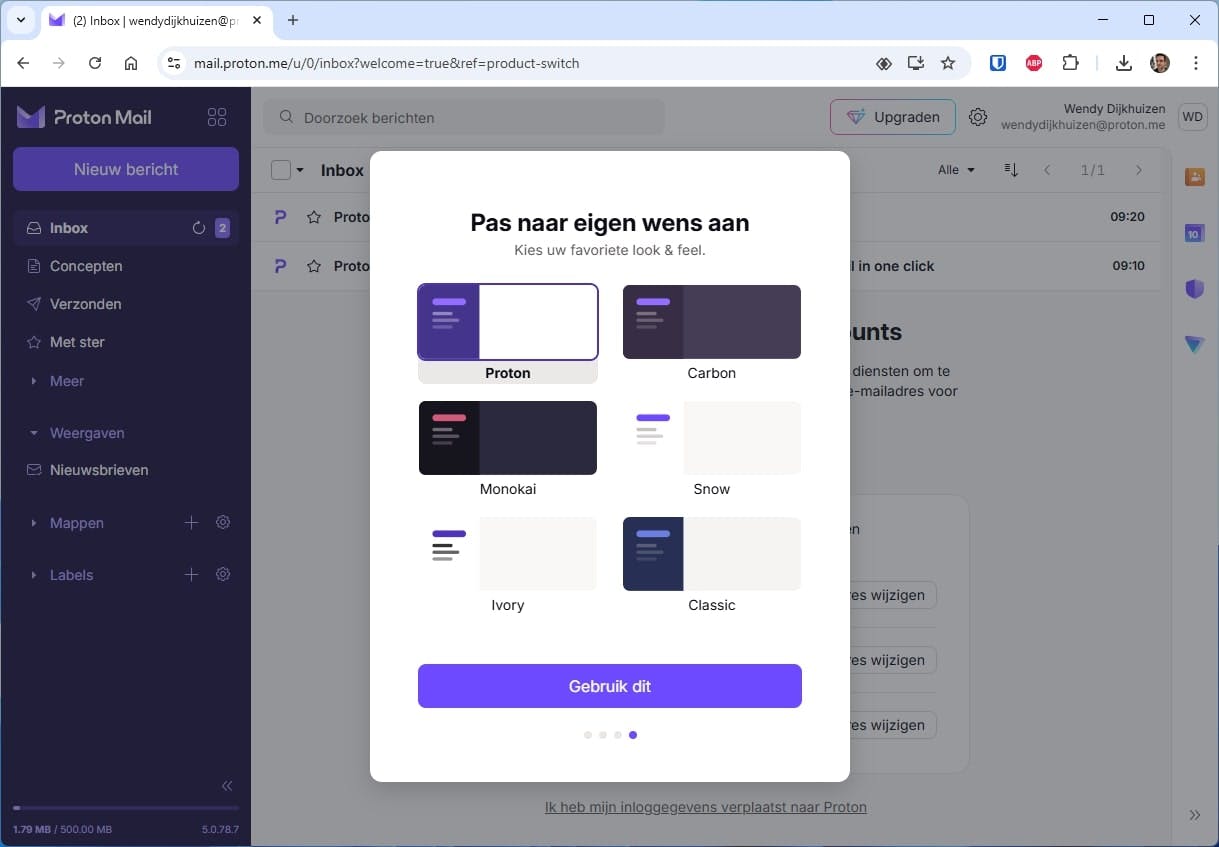Add a new folder with plus icon
The height and width of the screenshot is (847, 1219).
pyautogui.click(x=192, y=522)
